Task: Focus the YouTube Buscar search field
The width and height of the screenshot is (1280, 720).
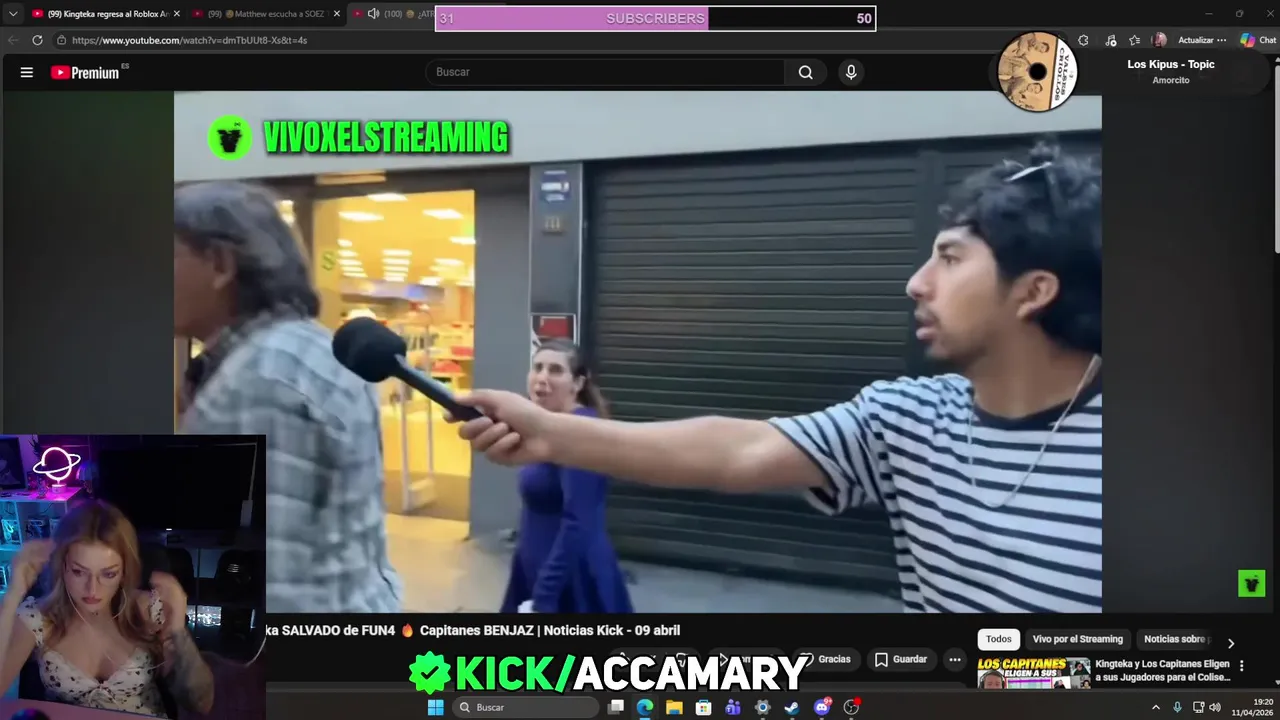Action: coord(605,72)
